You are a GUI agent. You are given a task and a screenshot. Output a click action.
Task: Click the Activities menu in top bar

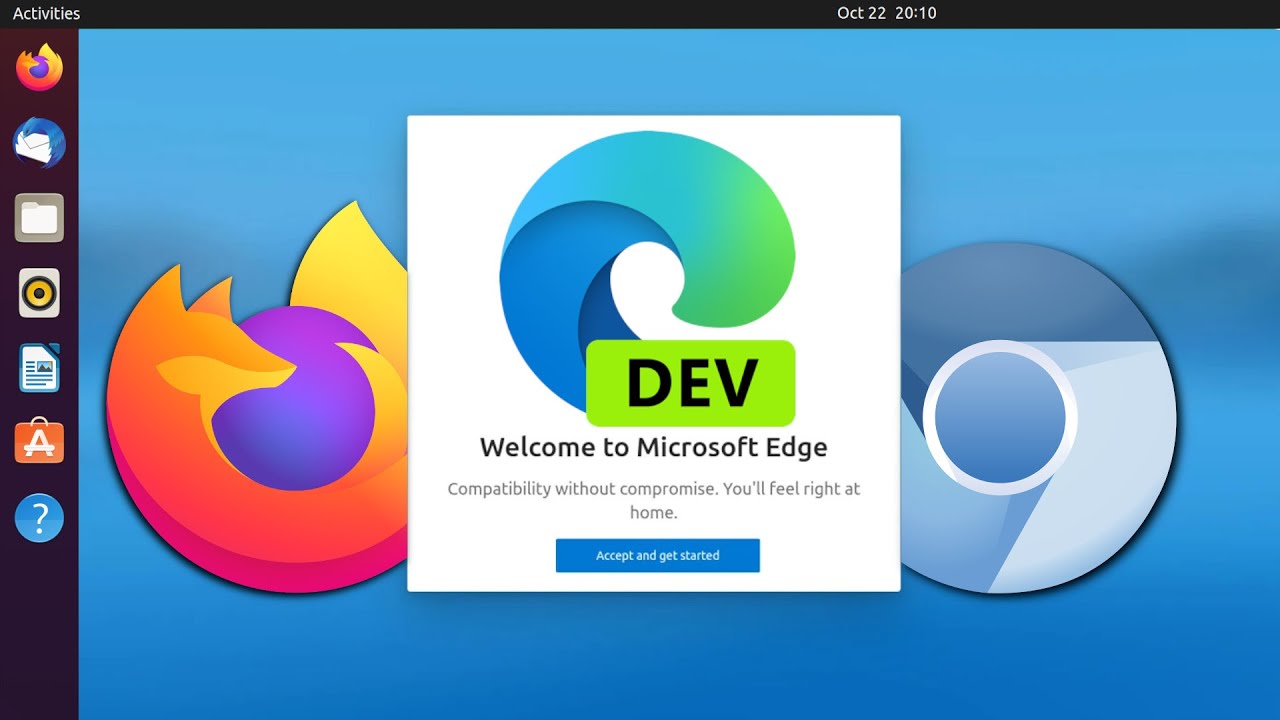pyautogui.click(x=46, y=13)
